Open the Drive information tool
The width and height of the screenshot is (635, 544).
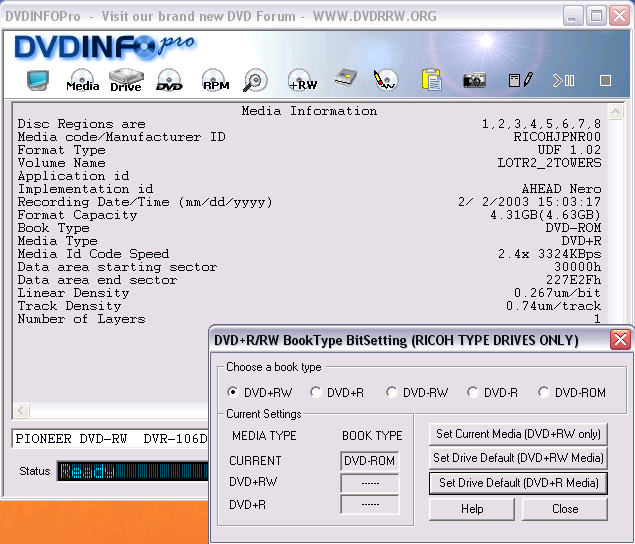point(126,80)
